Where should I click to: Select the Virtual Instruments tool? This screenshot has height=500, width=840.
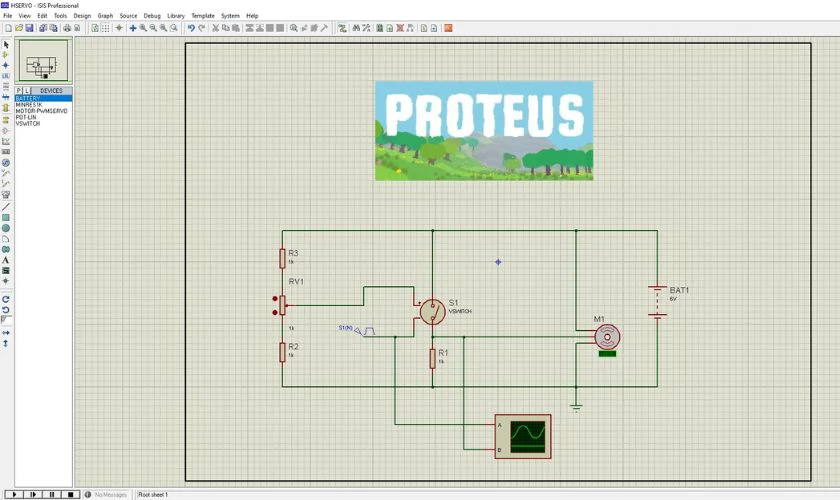tap(6, 195)
